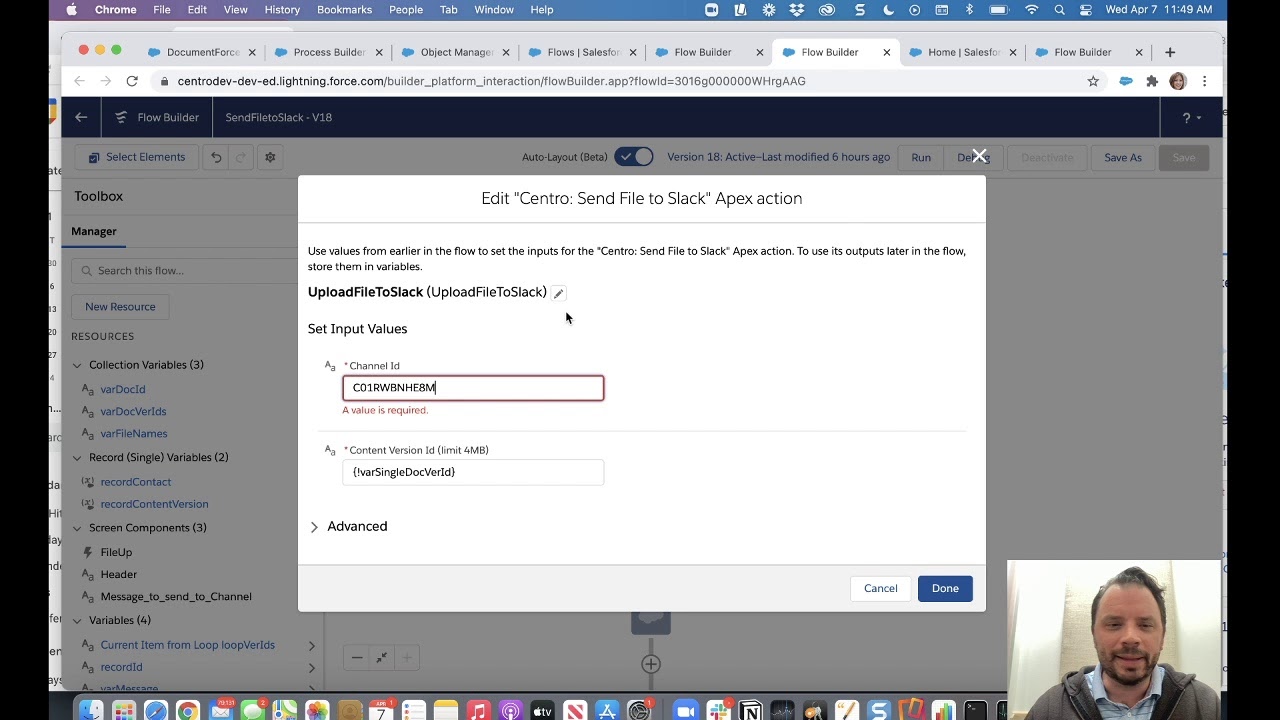
Task: Click the fit-to-view icon on canvas
Action: tap(382, 657)
